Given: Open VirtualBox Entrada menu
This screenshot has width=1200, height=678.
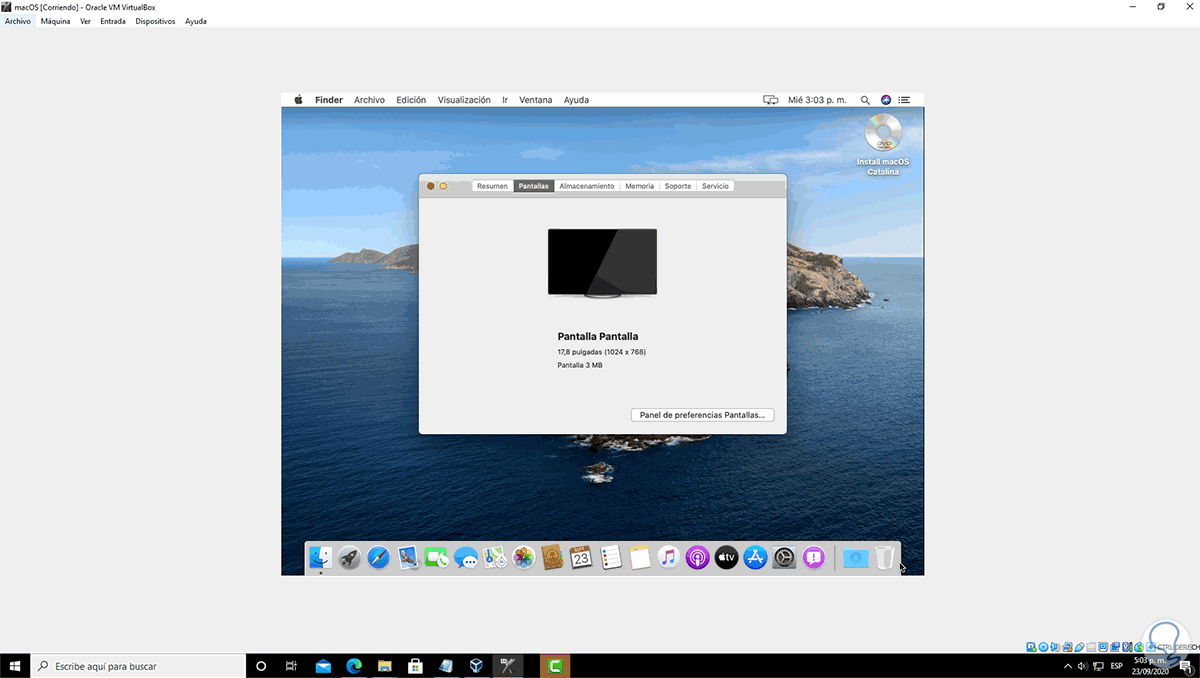Looking at the screenshot, I should click(113, 21).
